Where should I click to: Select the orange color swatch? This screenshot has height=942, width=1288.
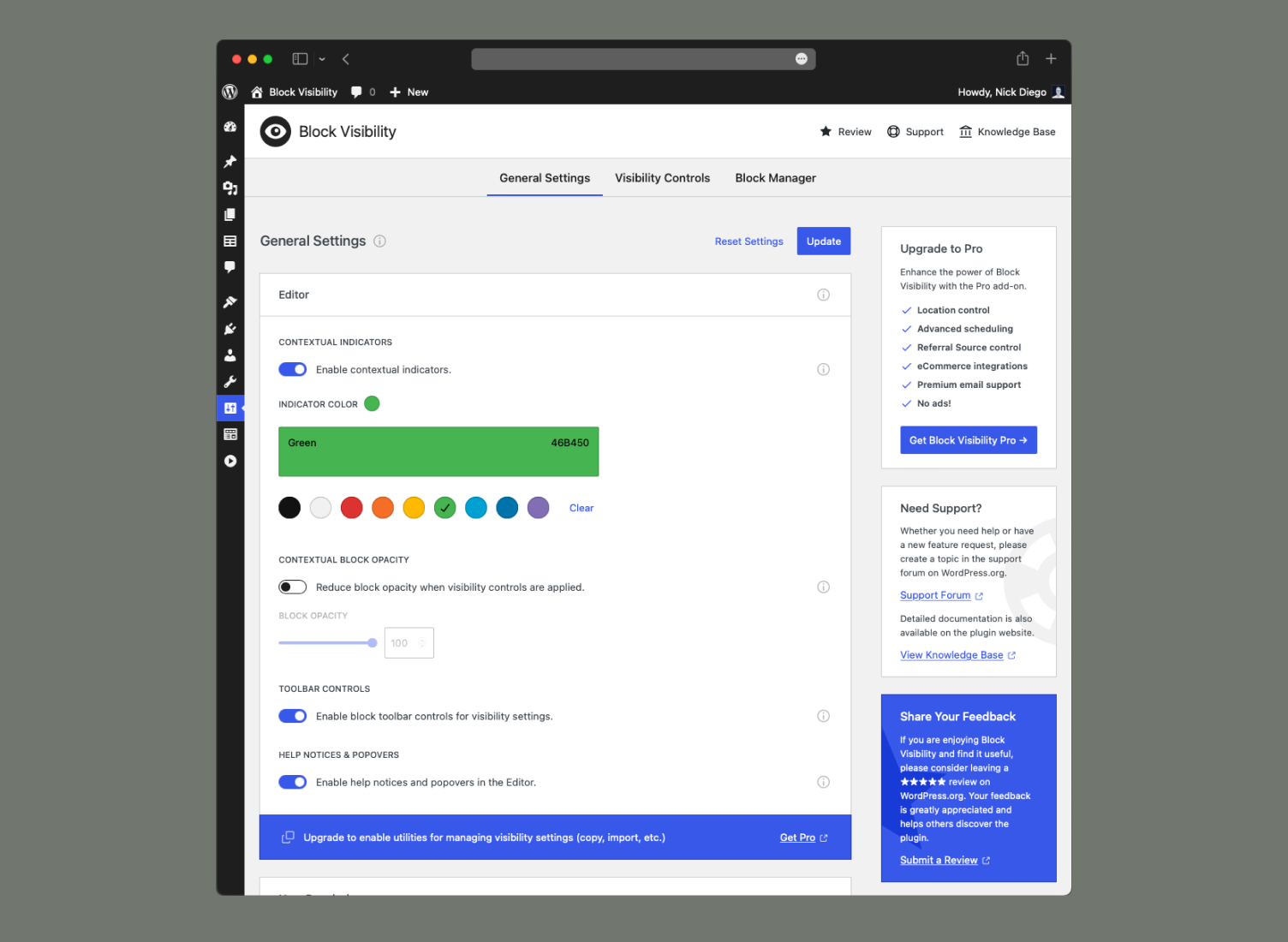tap(383, 508)
